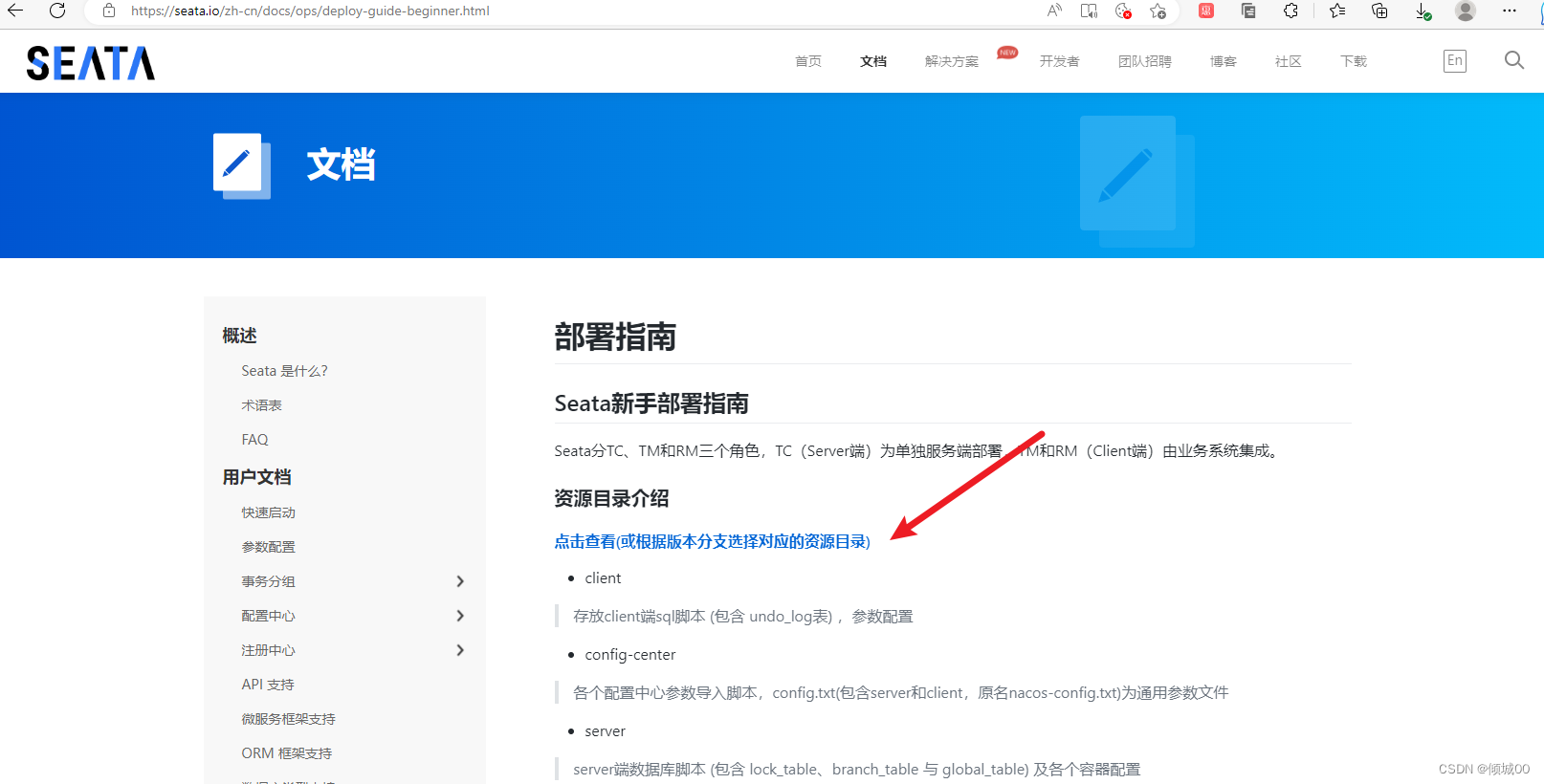Viewport: 1544px width, 784px height.
Task: Click the 'client' bullet item
Action: (x=603, y=578)
